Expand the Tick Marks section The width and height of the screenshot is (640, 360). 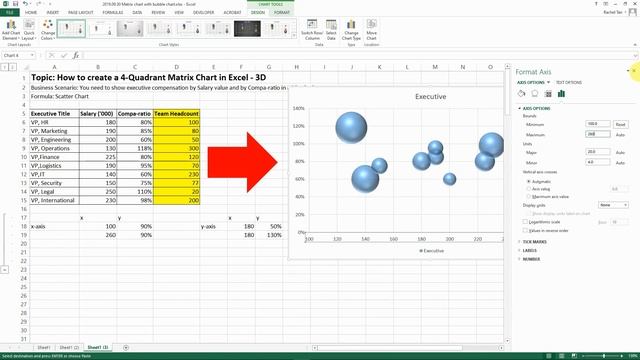click(x=520, y=242)
